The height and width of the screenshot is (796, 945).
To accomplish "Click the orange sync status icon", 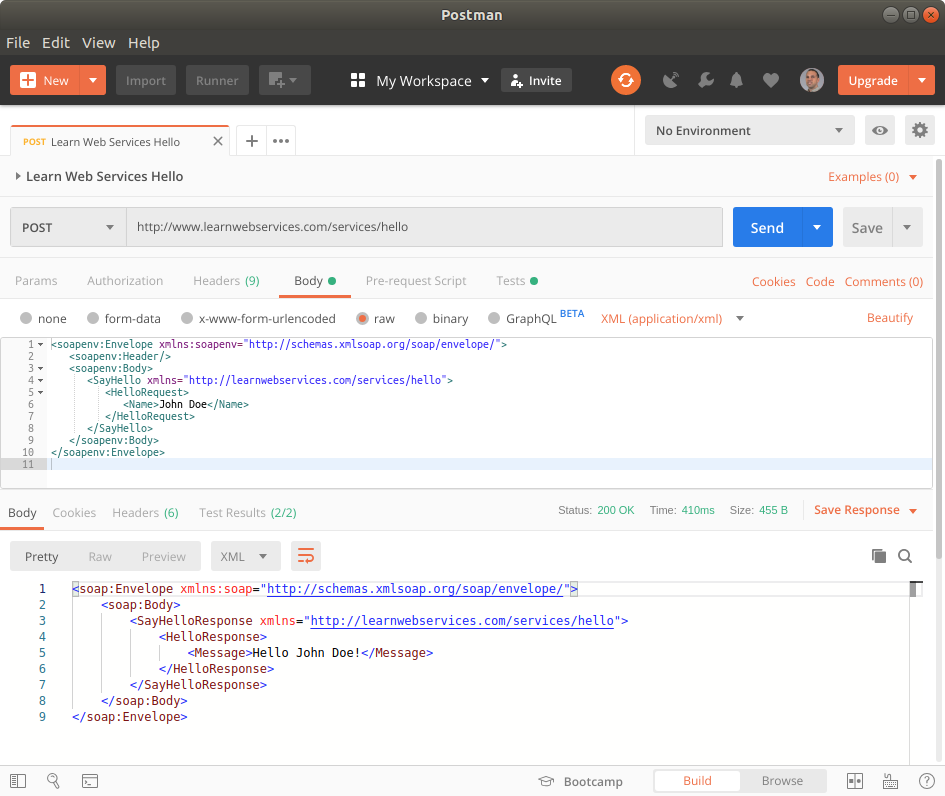I will pos(626,80).
